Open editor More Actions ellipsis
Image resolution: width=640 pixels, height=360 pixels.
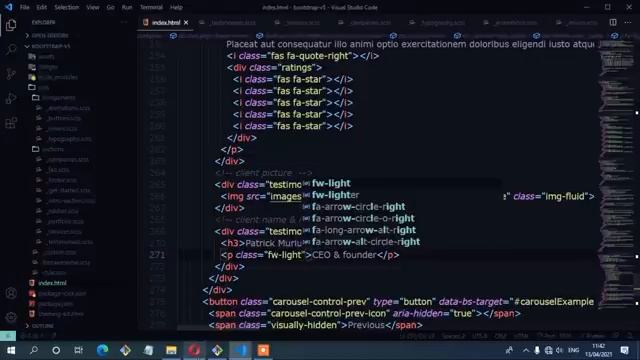click(x=628, y=22)
